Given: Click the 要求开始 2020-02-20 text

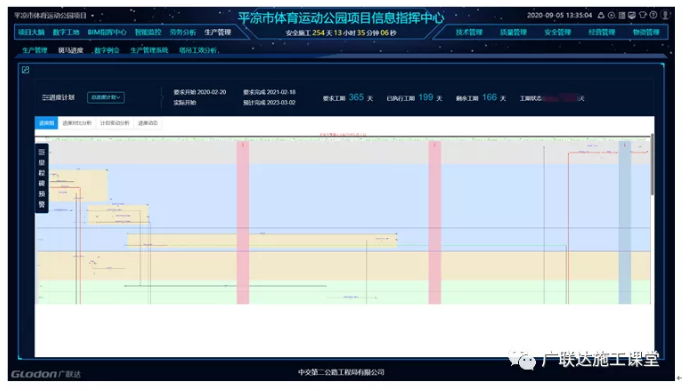Looking at the screenshot, I should pos(200,92).
